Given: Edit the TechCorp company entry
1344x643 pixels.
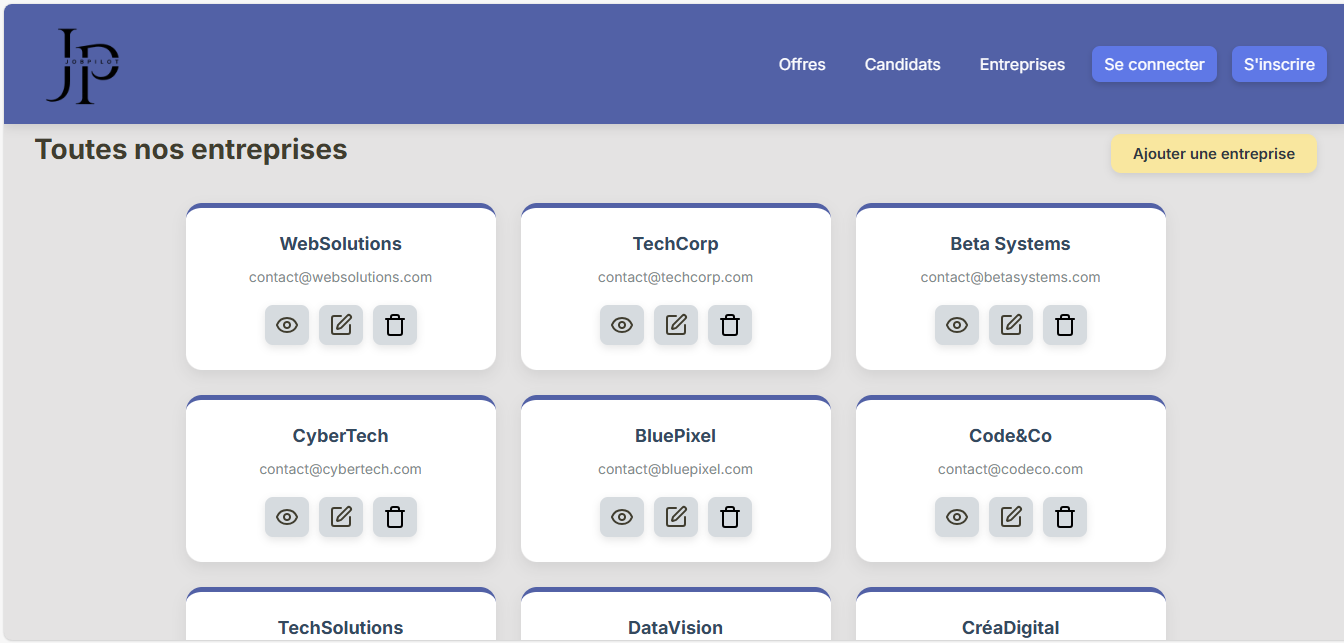Looking at the screenshot, I should (x=676, y=325).
